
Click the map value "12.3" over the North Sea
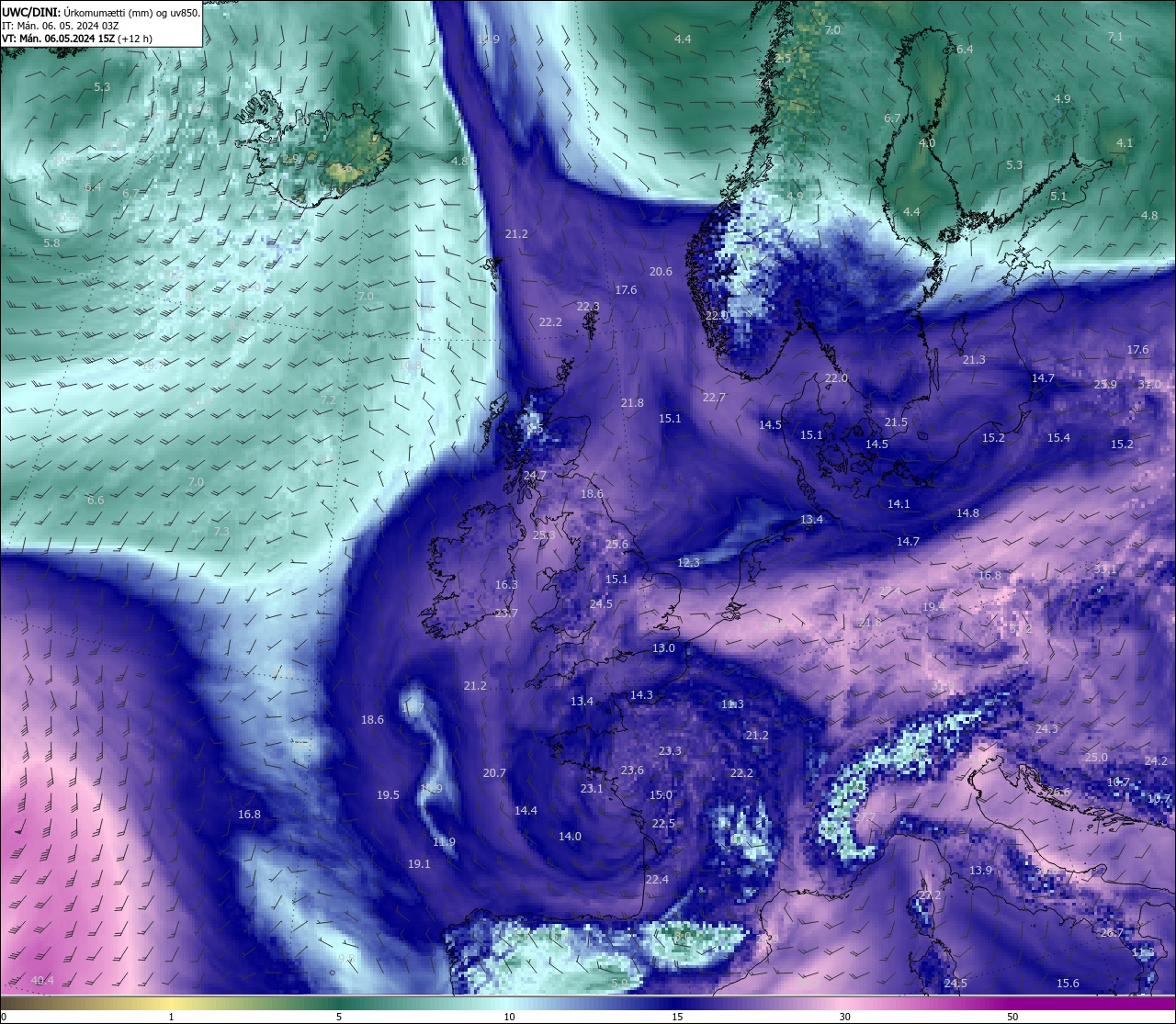pos(688,562)
